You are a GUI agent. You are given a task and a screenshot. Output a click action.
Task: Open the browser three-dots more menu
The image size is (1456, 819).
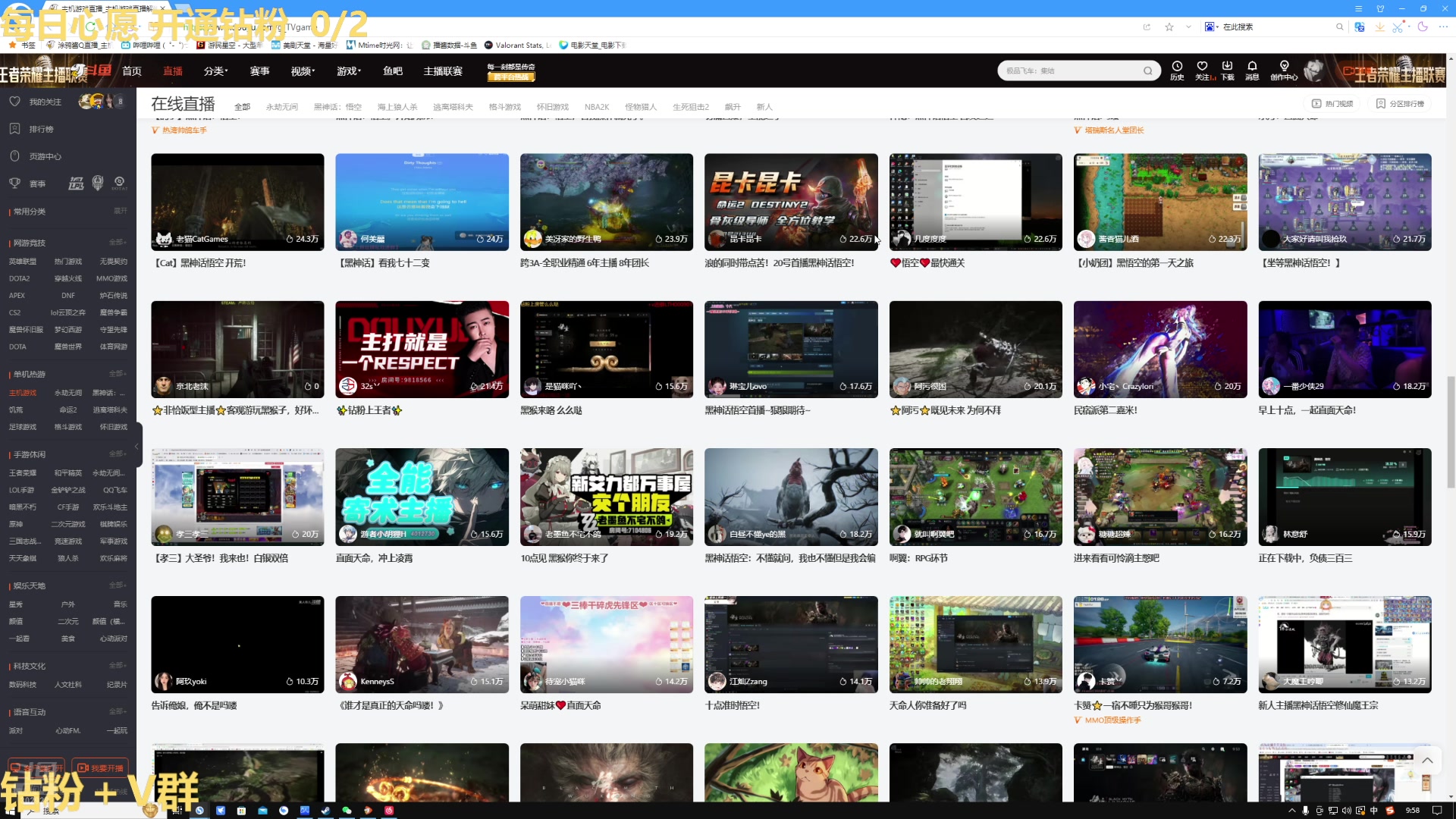point(1444,27)
